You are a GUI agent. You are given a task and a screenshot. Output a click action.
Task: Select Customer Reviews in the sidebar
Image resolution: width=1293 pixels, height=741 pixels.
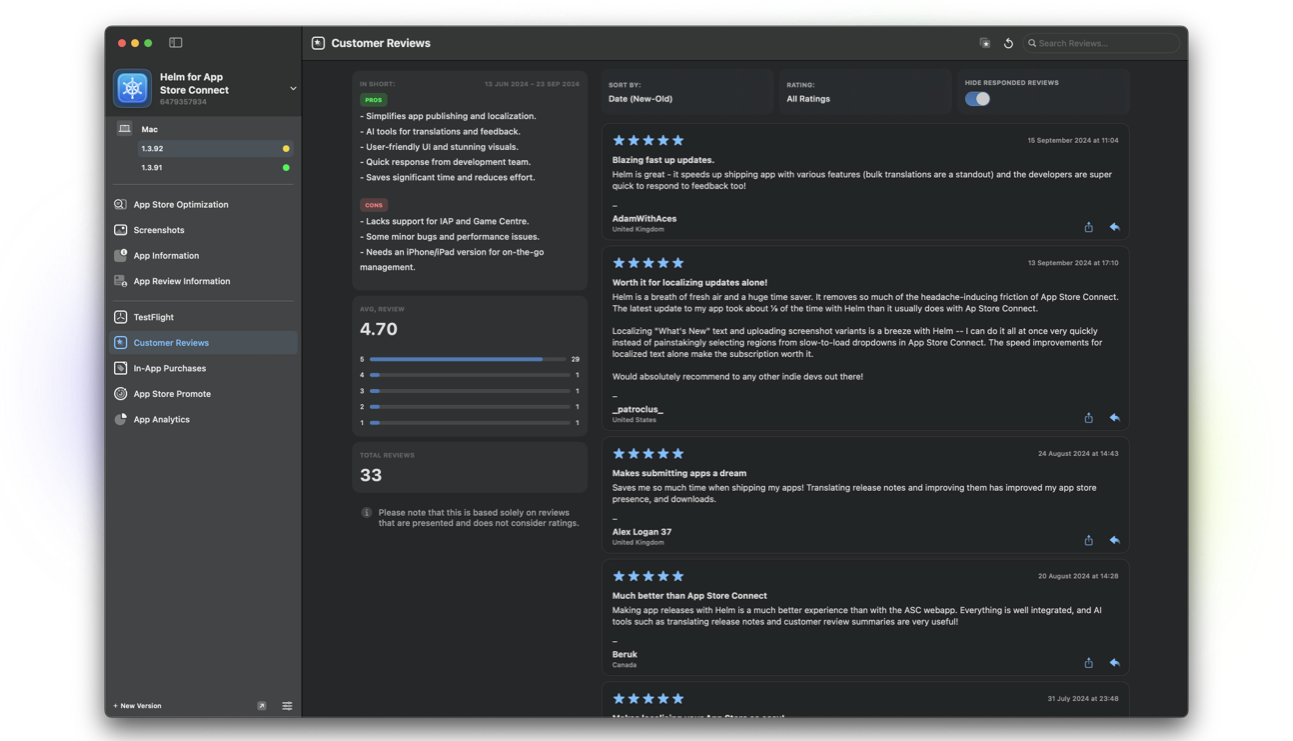204,343
